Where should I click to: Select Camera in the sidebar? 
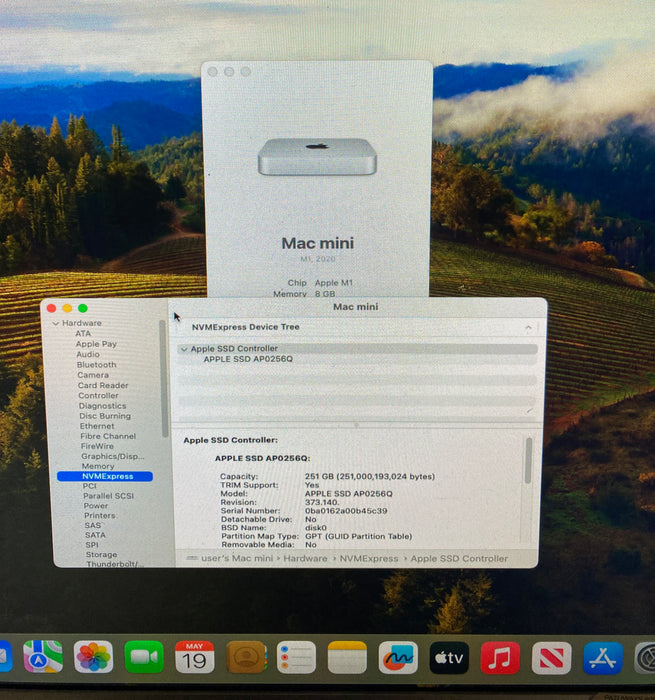(93, 375)
